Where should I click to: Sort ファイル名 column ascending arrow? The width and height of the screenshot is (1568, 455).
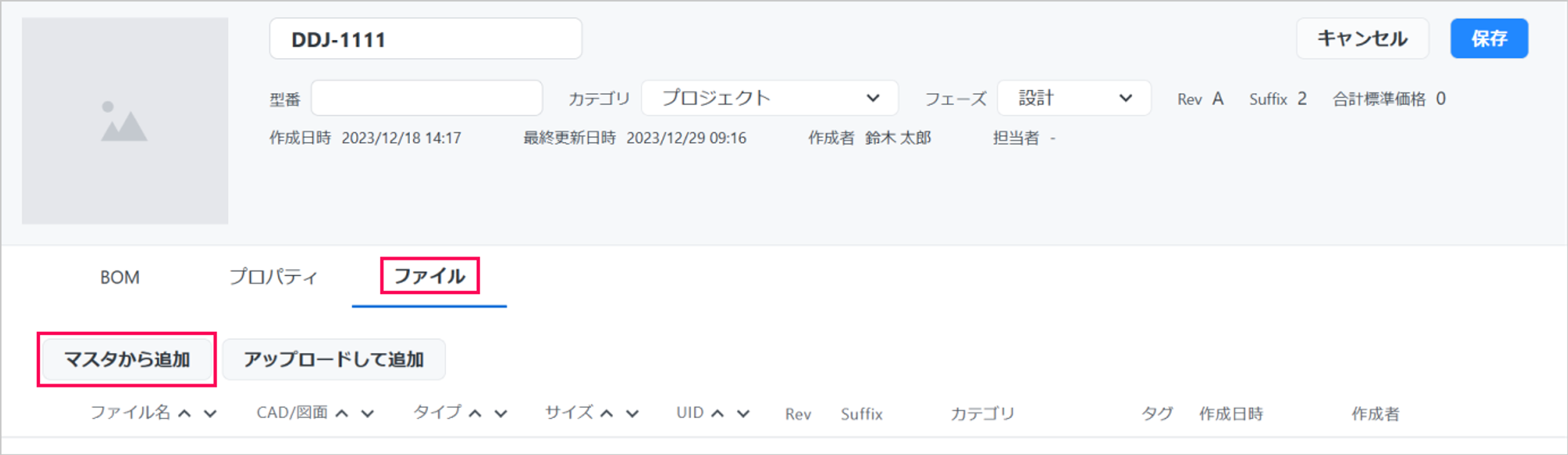point(184,413)
